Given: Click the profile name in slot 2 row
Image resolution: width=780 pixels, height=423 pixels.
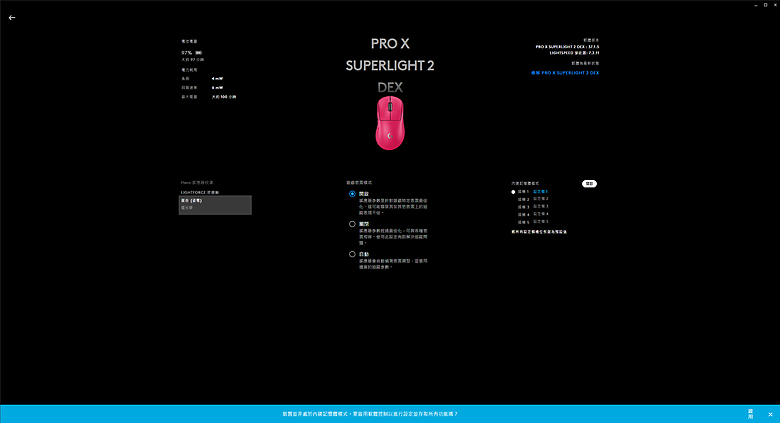Looking at the screenshot, I should (x=540, y=199).
